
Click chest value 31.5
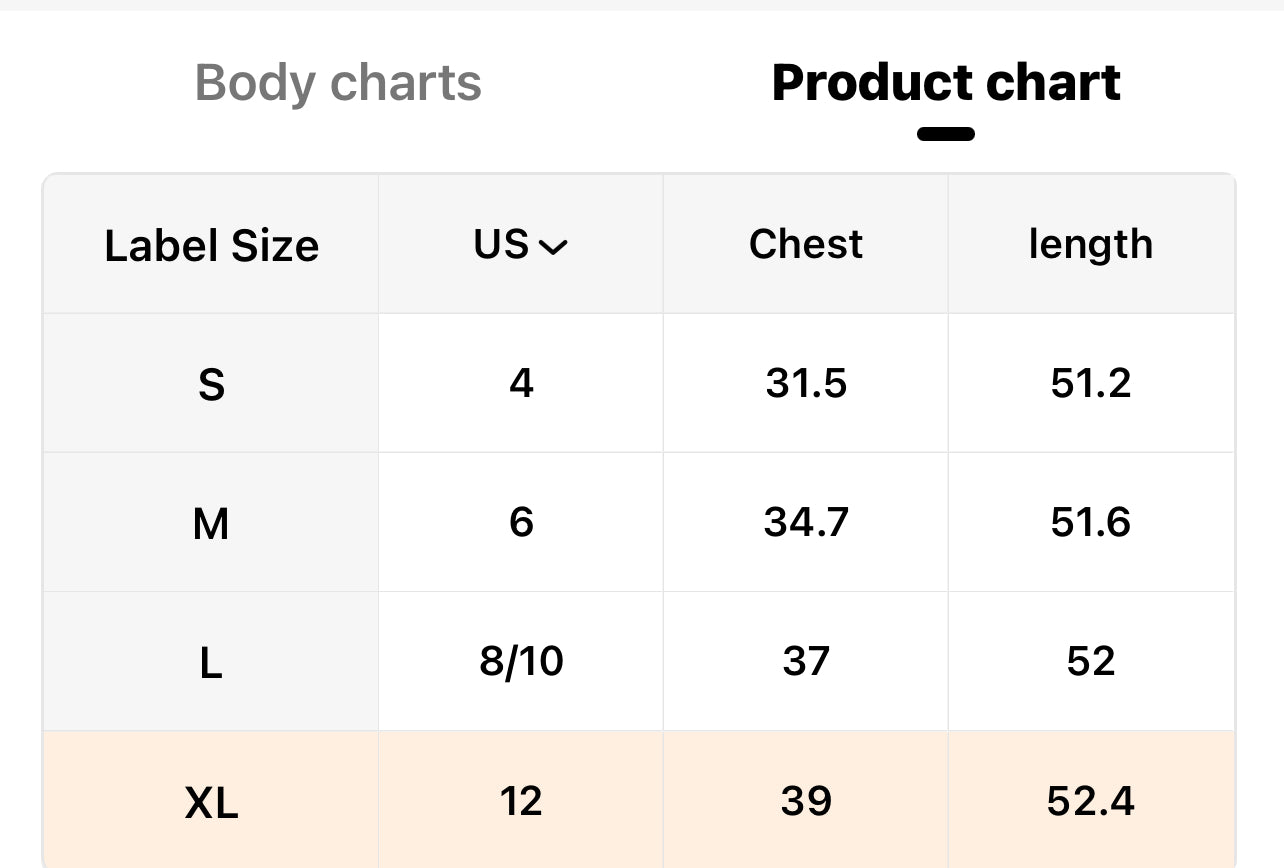(806, 383)
